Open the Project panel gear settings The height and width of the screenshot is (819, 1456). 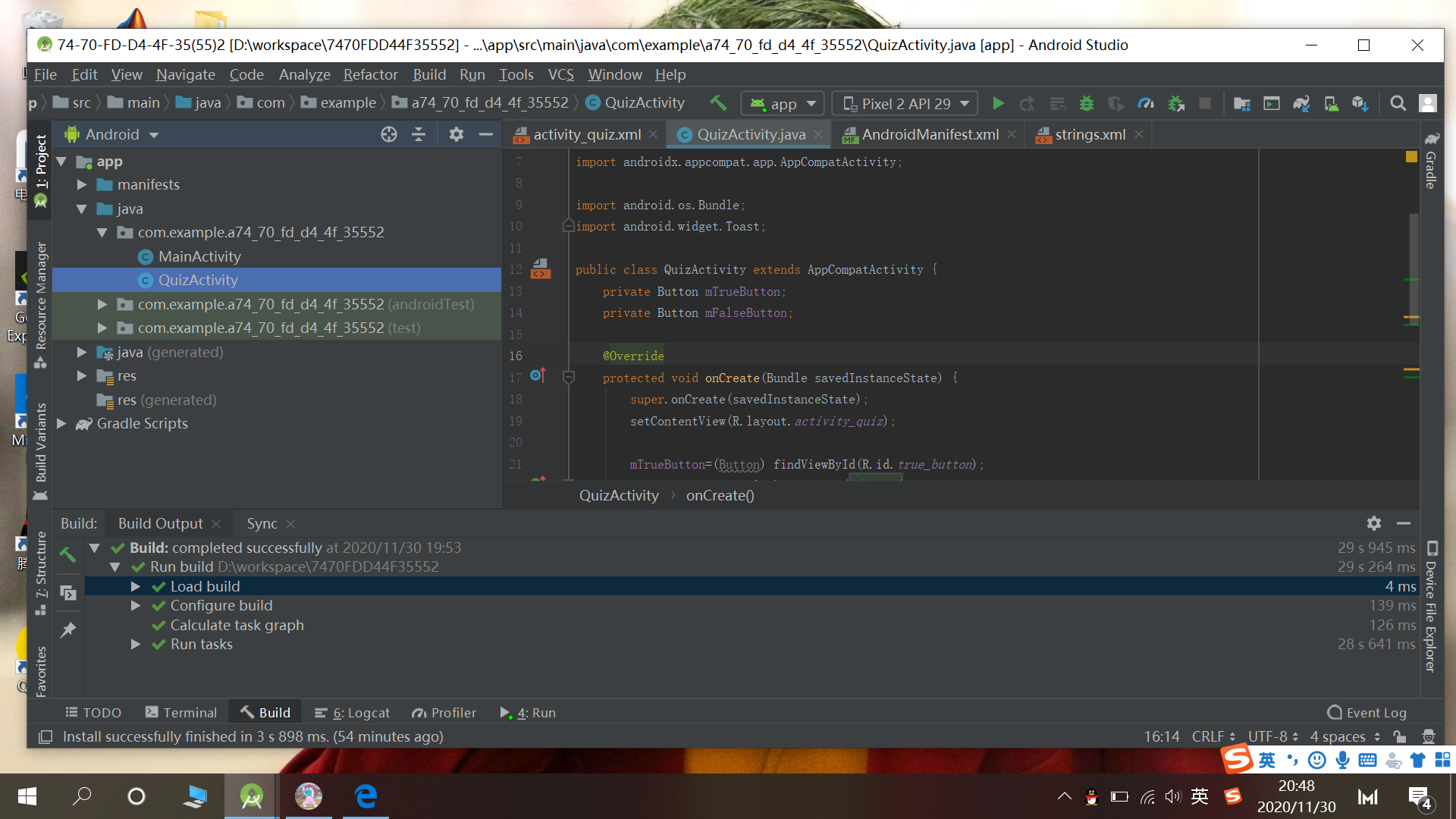[x=456, y=135]
